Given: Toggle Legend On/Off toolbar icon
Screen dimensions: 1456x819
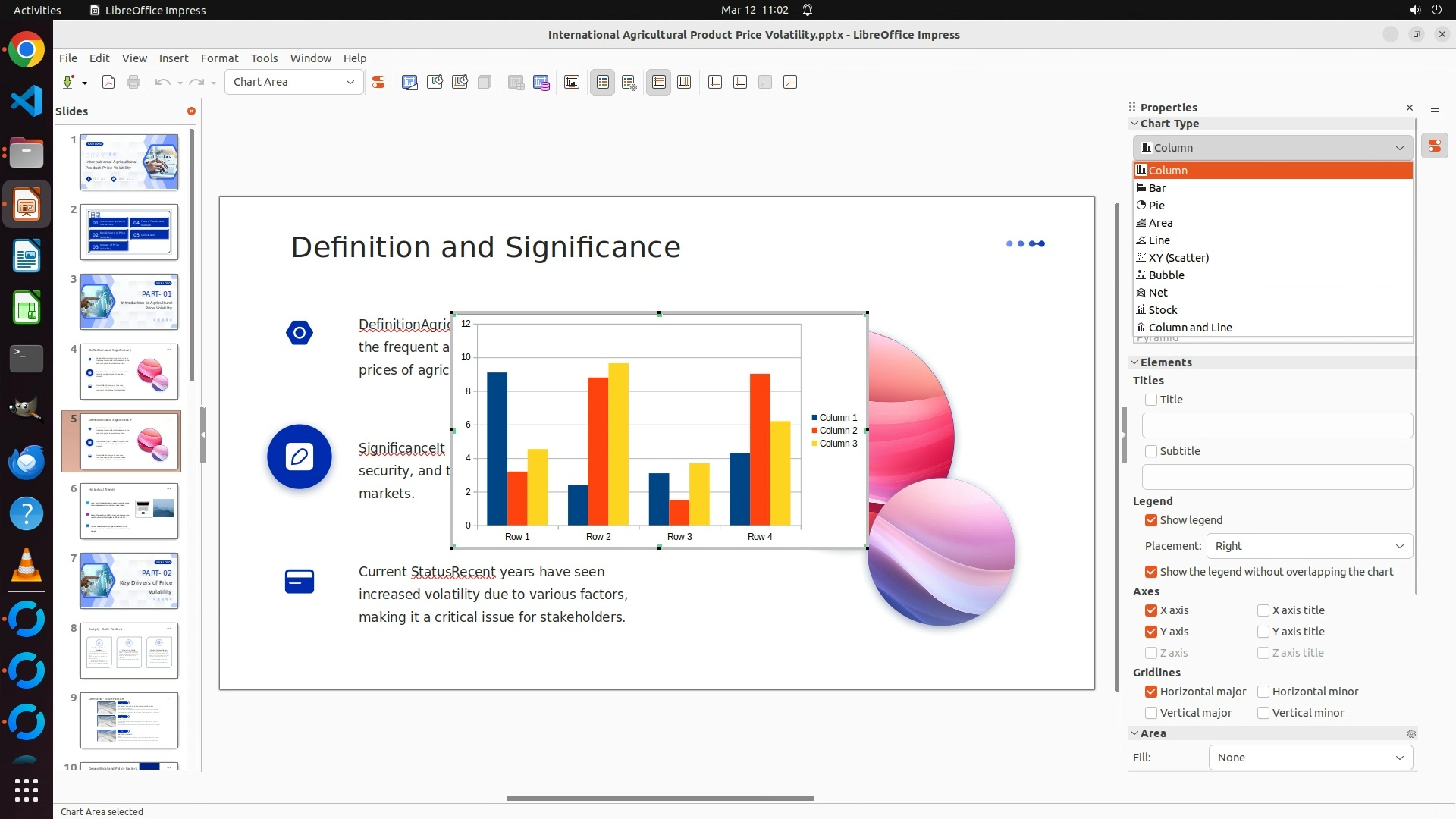Looking at the screenshot, I should click(x=602, y=82).
